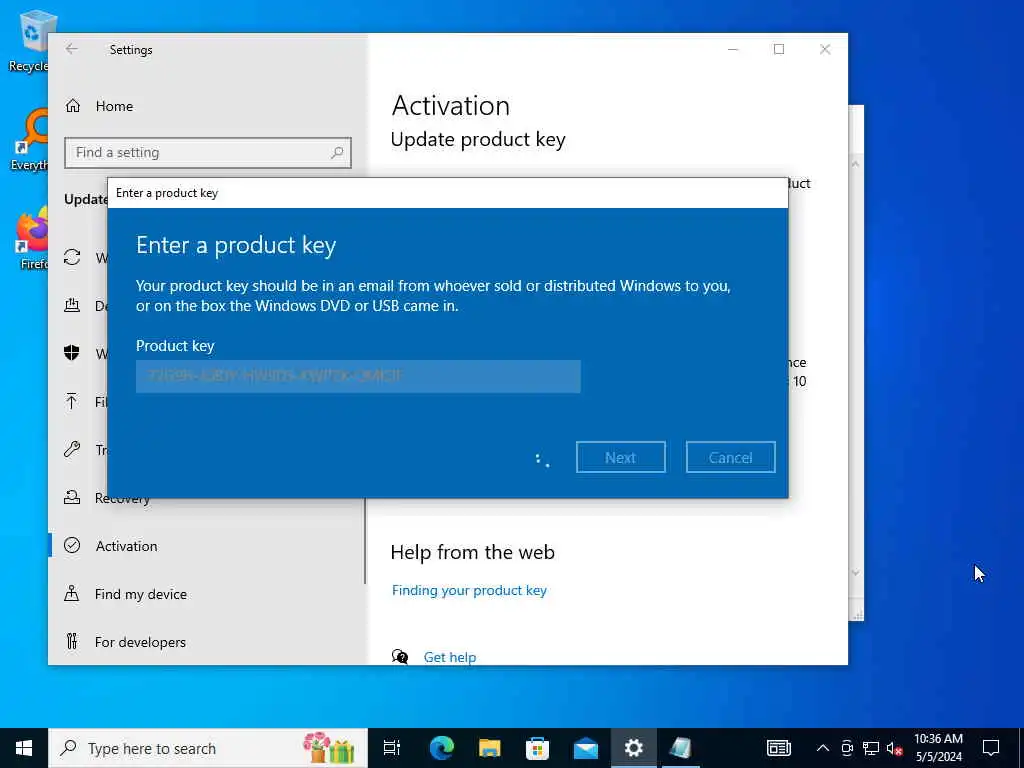Go back with the Settings back arrow
The height and width of the screenshot is (768, 1024).
click(72, 49)
